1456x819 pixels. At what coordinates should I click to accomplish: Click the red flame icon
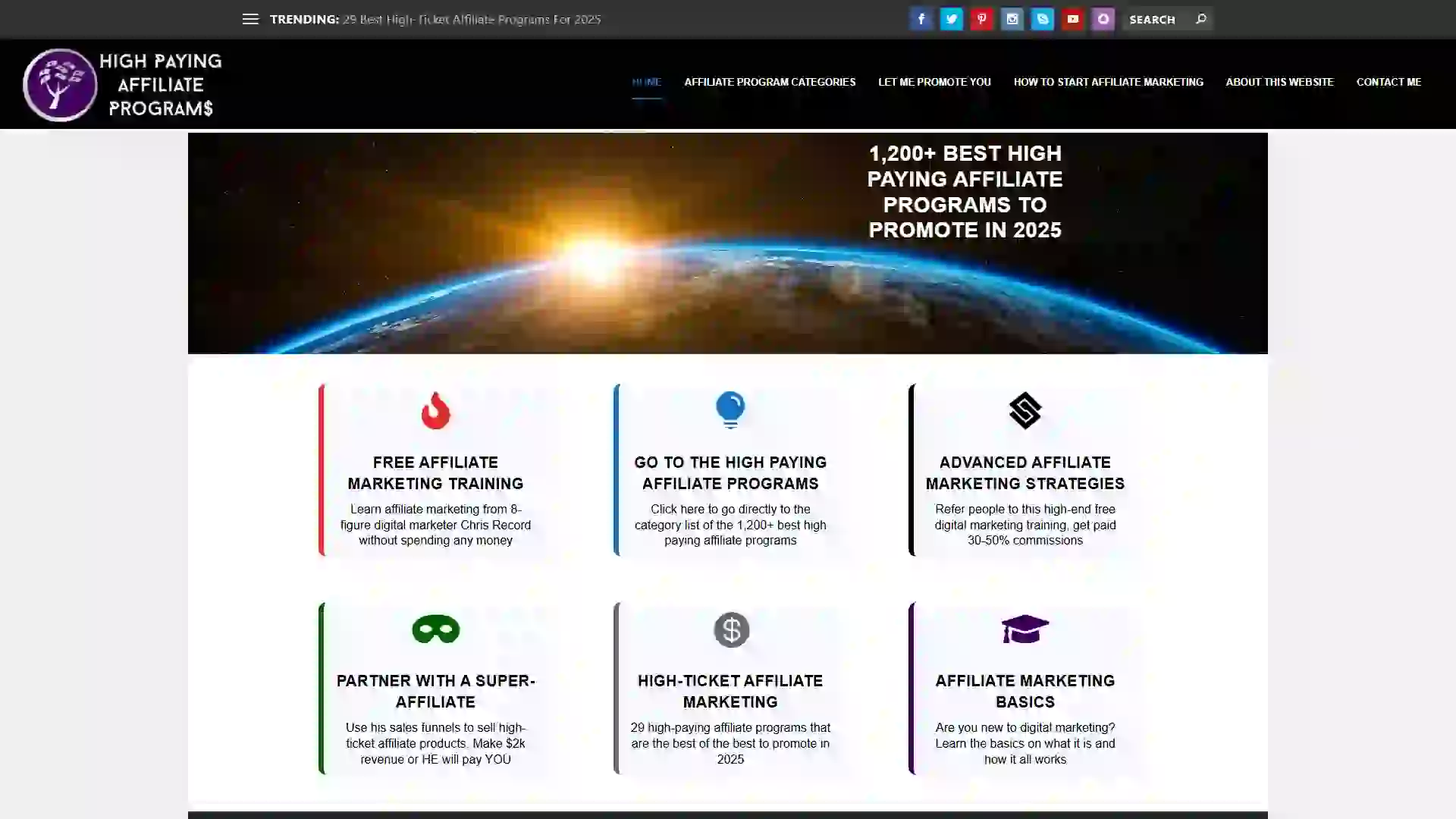[x=435, y=410]
